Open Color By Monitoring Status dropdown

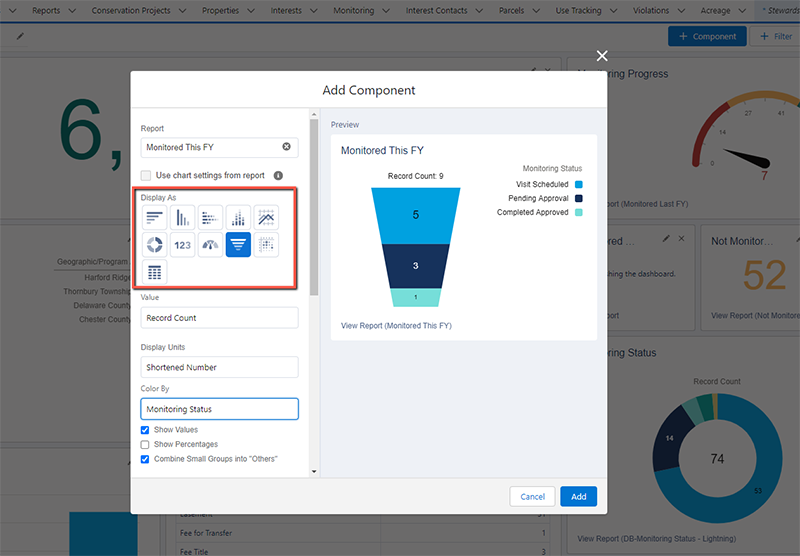[219, 409]
